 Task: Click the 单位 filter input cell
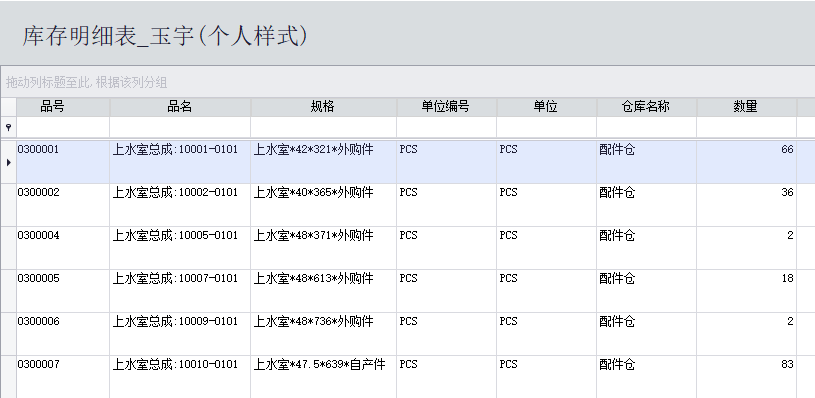546,127
